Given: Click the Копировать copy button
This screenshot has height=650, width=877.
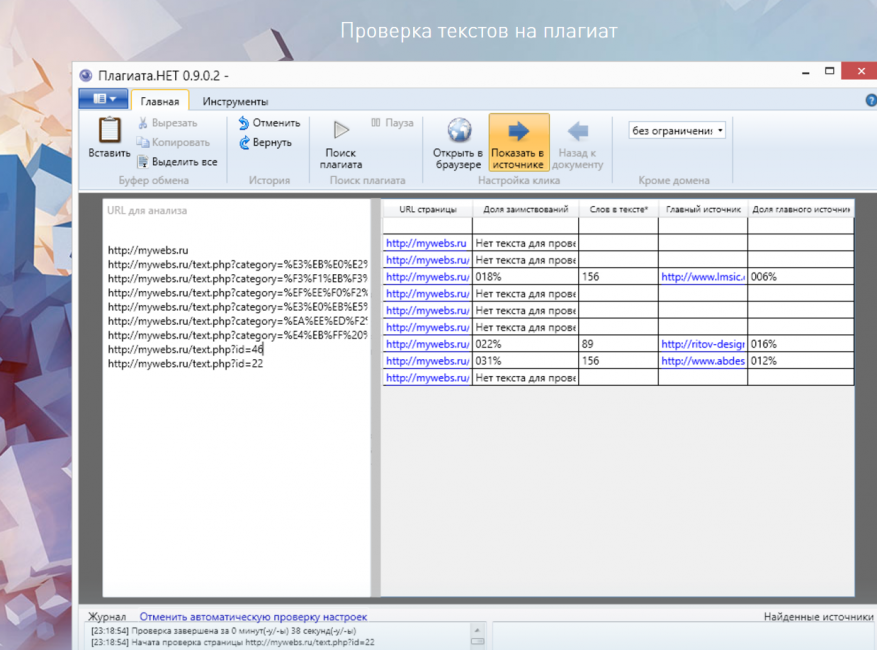Looking at the screenshot, I should (173, 143).
